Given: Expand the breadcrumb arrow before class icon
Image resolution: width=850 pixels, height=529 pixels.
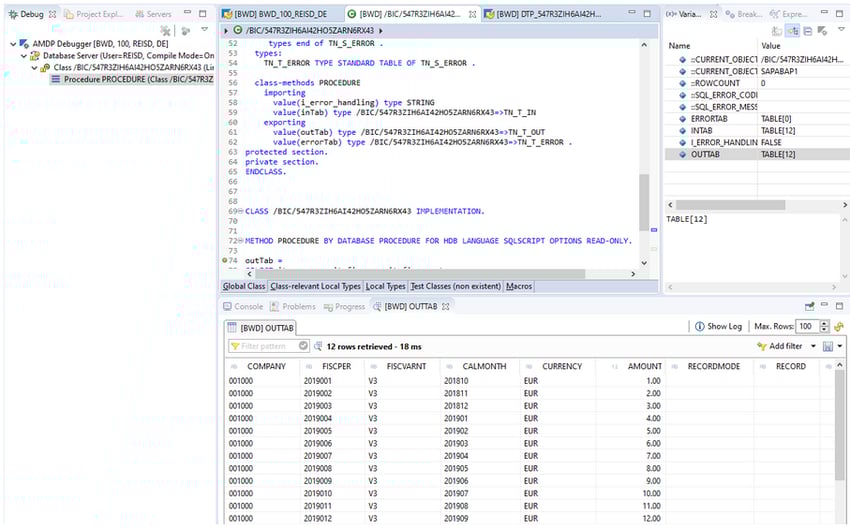Looking at the screenshot, I should 227,31.
